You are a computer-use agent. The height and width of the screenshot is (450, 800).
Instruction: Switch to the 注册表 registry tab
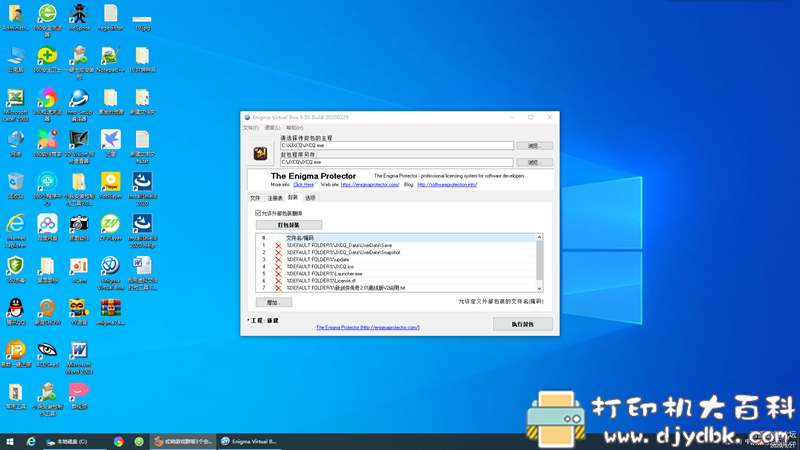pyautogui.click(x=275, y=198)
